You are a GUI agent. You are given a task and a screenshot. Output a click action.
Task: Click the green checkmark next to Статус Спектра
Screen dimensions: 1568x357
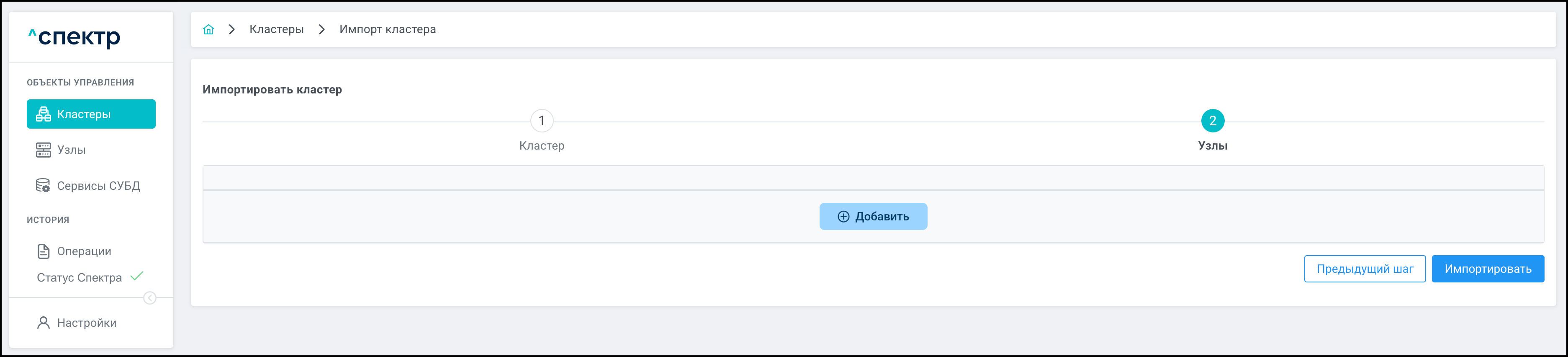click(137, 276)
